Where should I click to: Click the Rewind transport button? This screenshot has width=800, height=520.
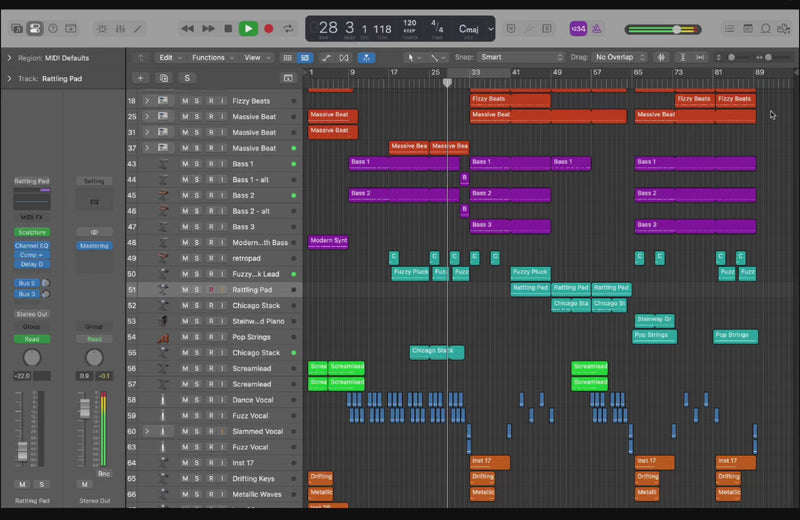click(x=188, y=29)
